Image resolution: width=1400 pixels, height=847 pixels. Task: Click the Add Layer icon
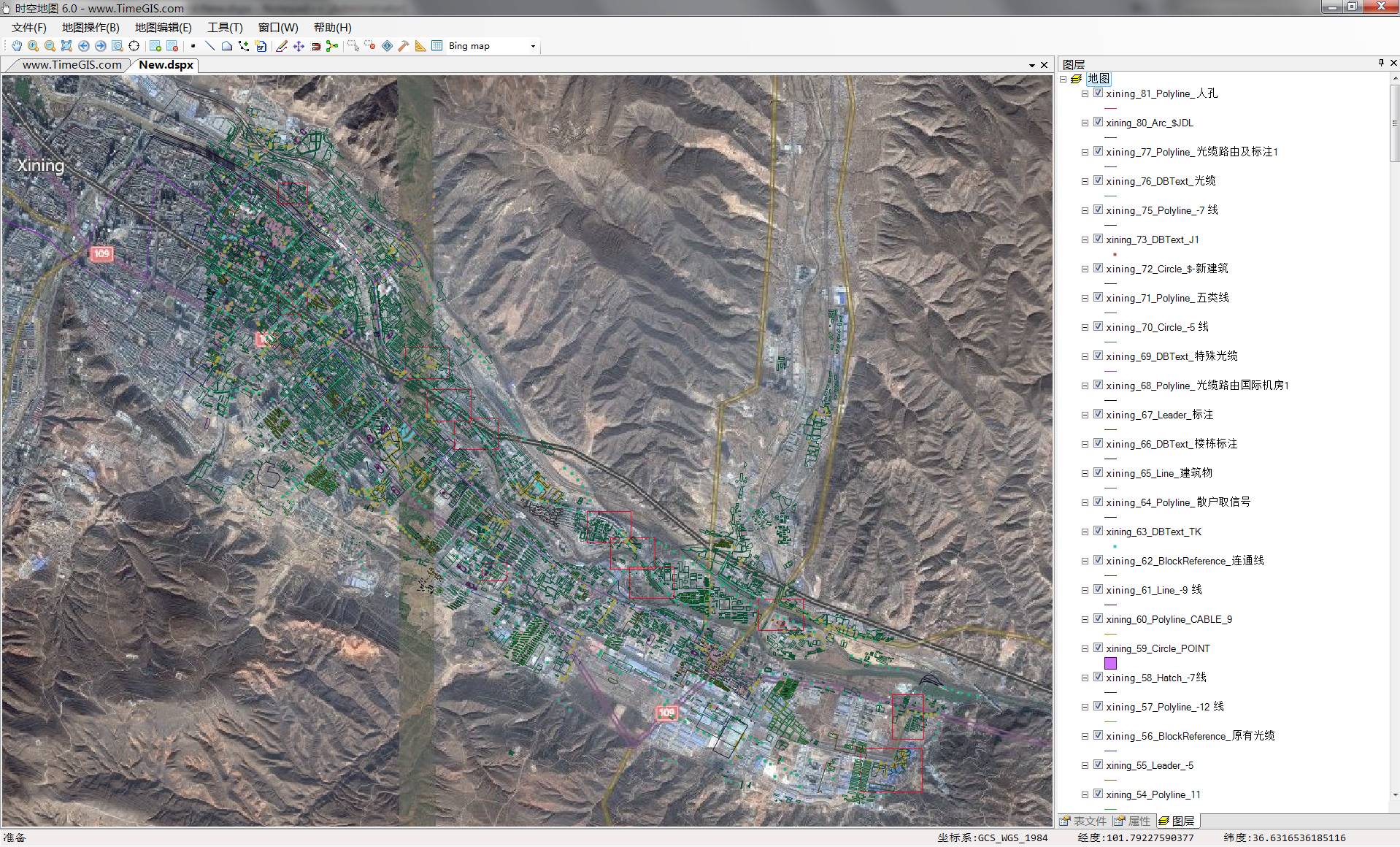[155, 46]
